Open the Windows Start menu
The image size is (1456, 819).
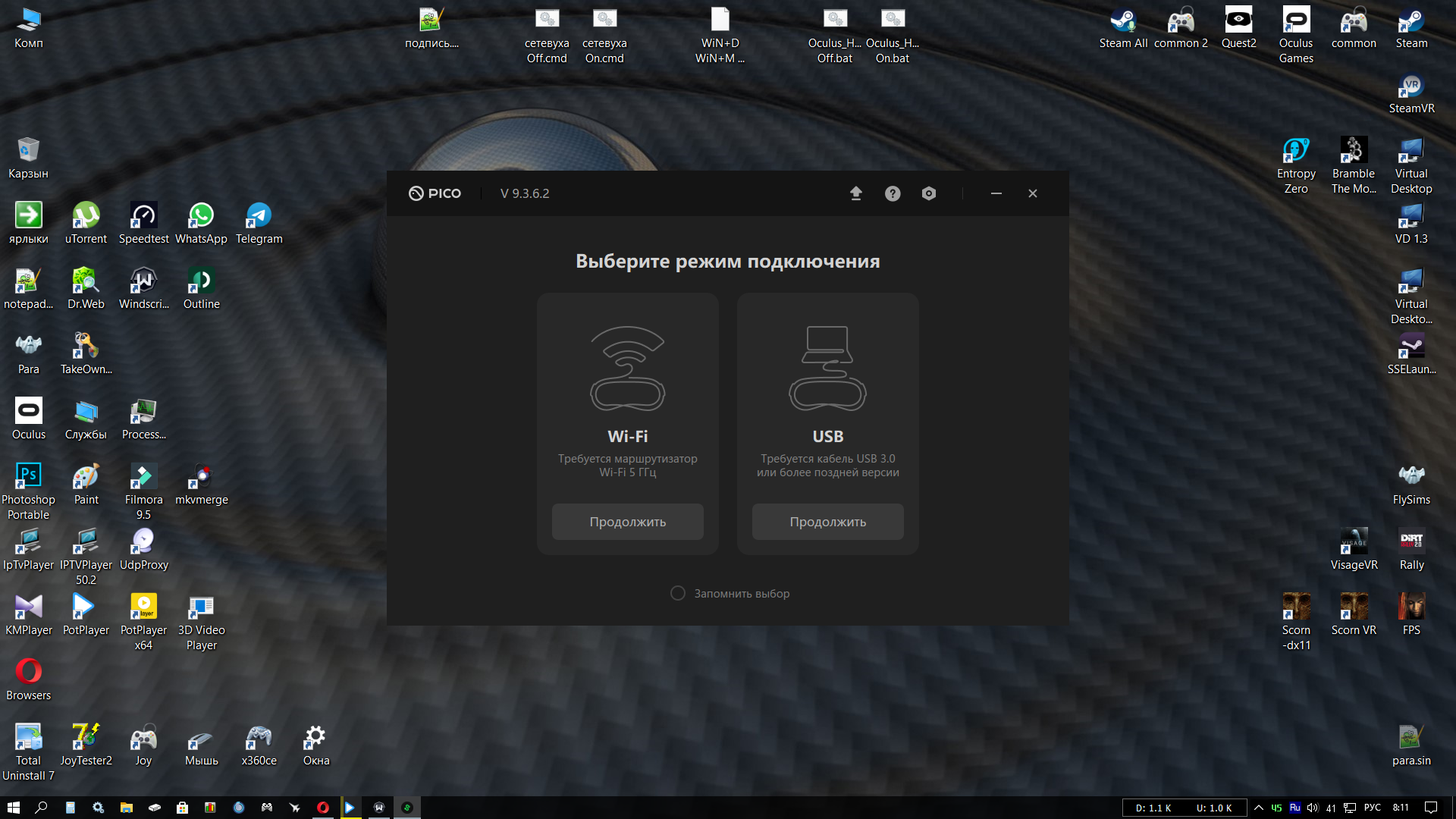(x=14, y=808)
